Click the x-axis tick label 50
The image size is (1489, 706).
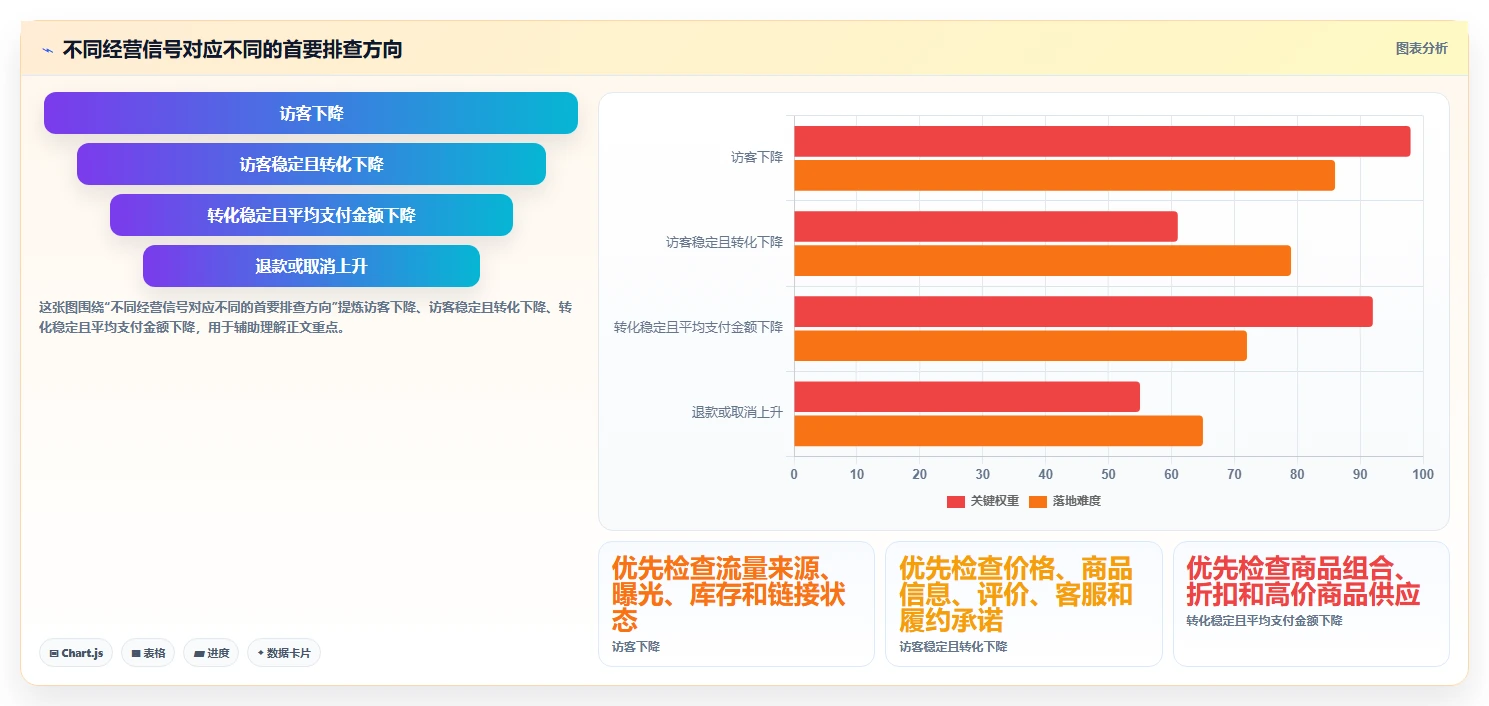tap(1108, 474)
